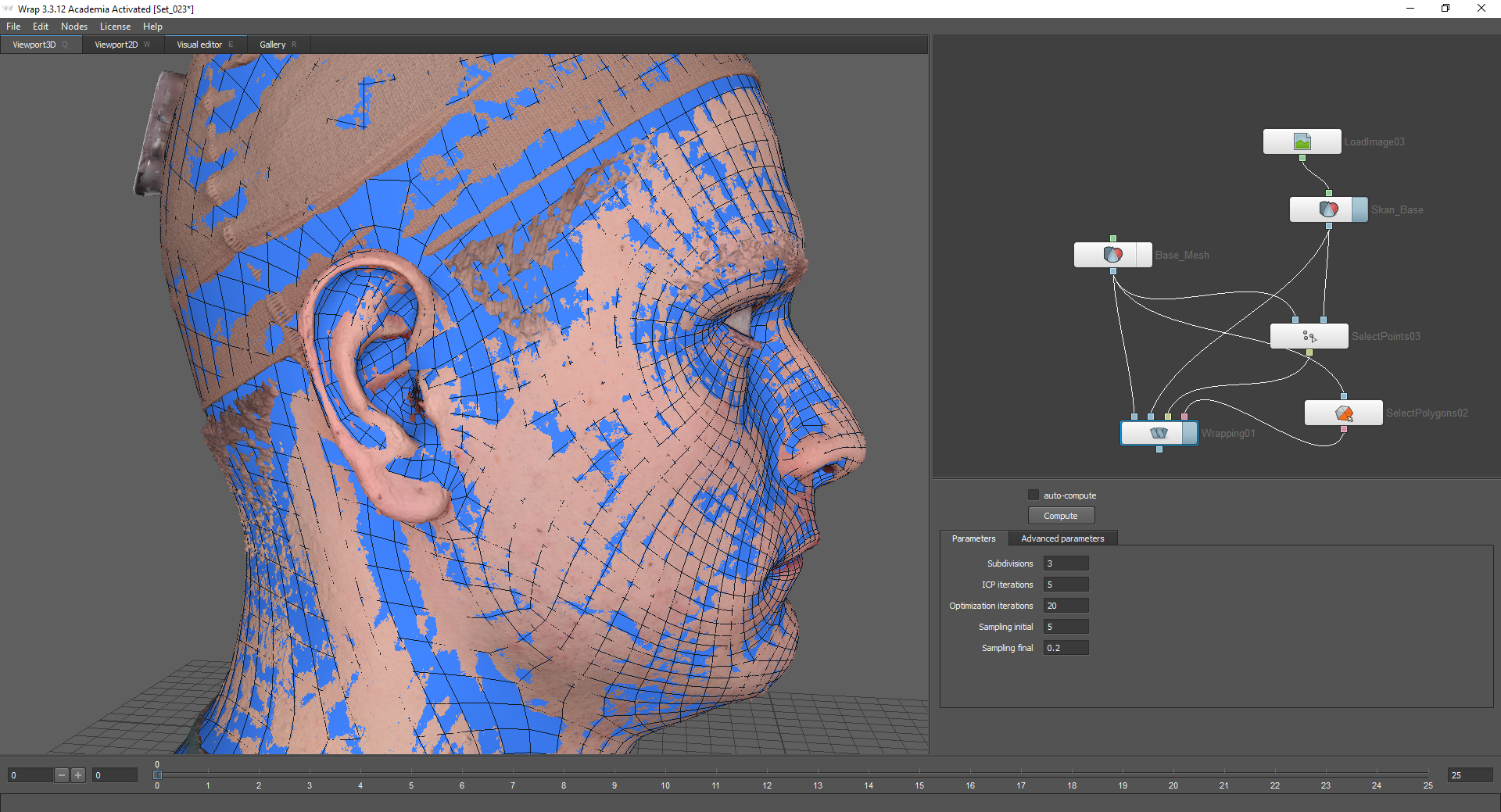Open the Gallery tab
Image resolution: width=1501 pixels, height=812 pixels.
click(273, 45)
